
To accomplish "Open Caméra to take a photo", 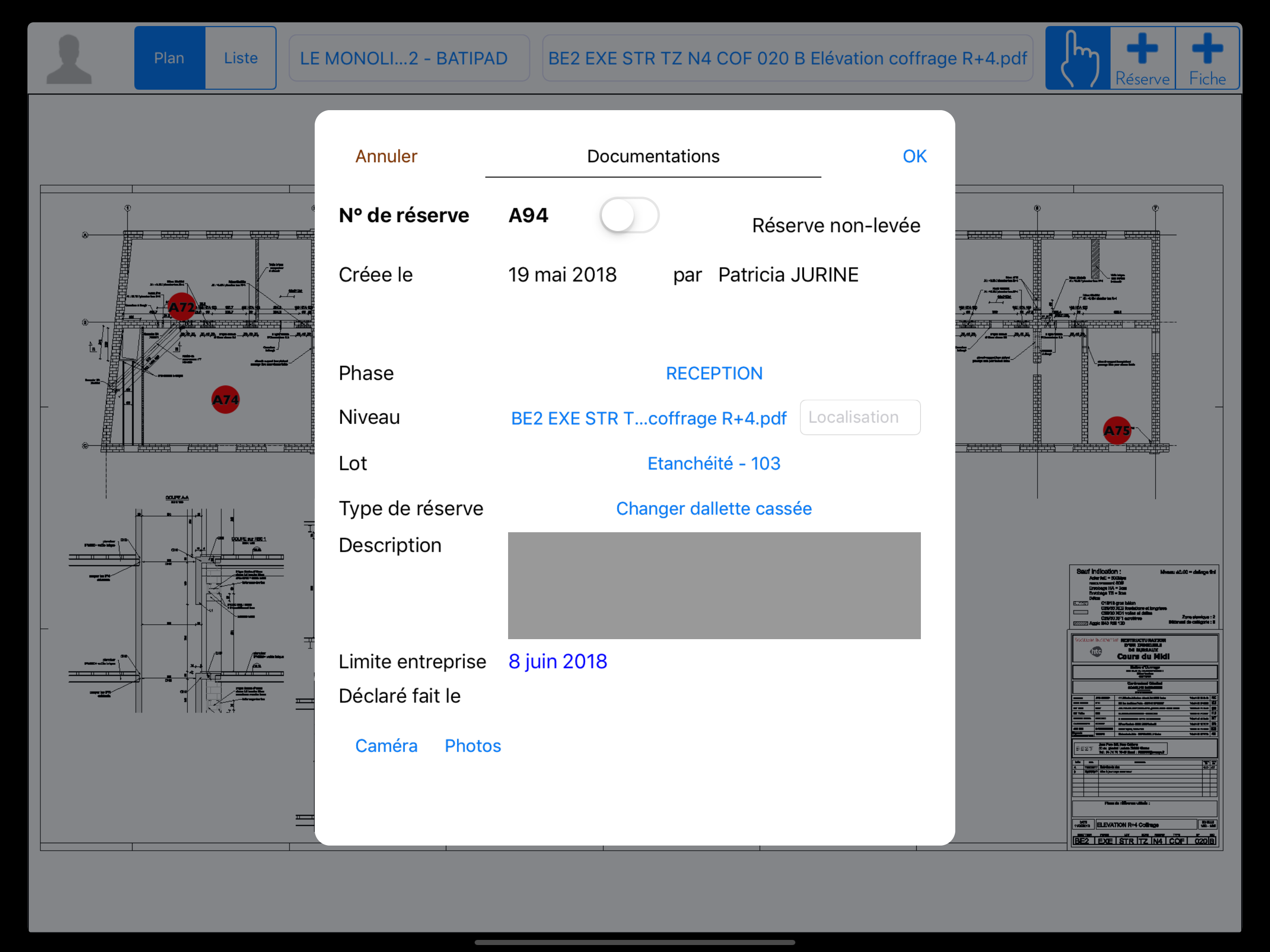I will 386,745.
